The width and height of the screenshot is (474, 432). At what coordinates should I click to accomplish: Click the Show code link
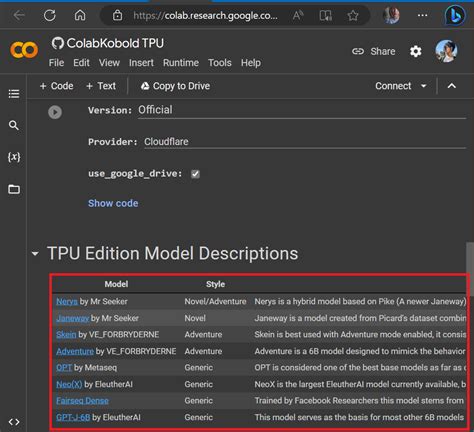pos(113,203)
